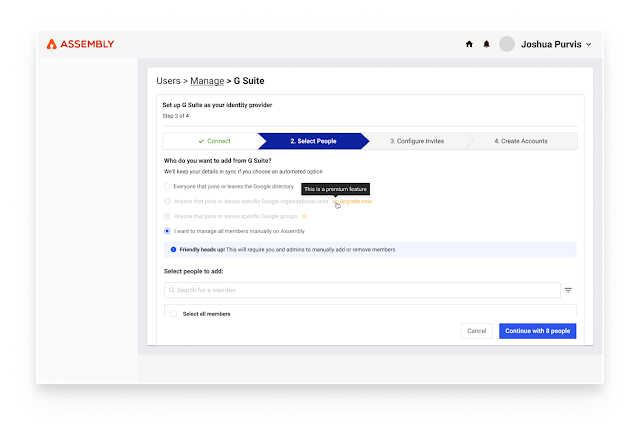The width and height of the screenshot is (640, 426).
Task: Click the Upgrade now link
Action: [356, 201]
